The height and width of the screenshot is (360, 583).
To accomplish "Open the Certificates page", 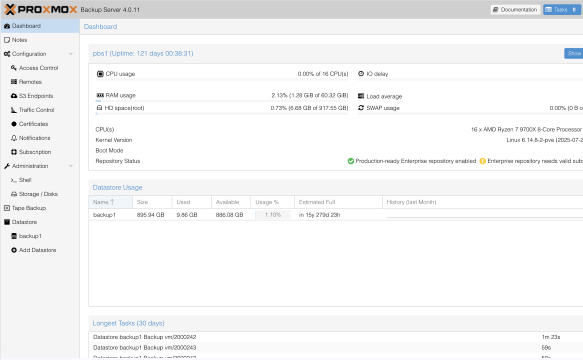I will pos(40,124).
